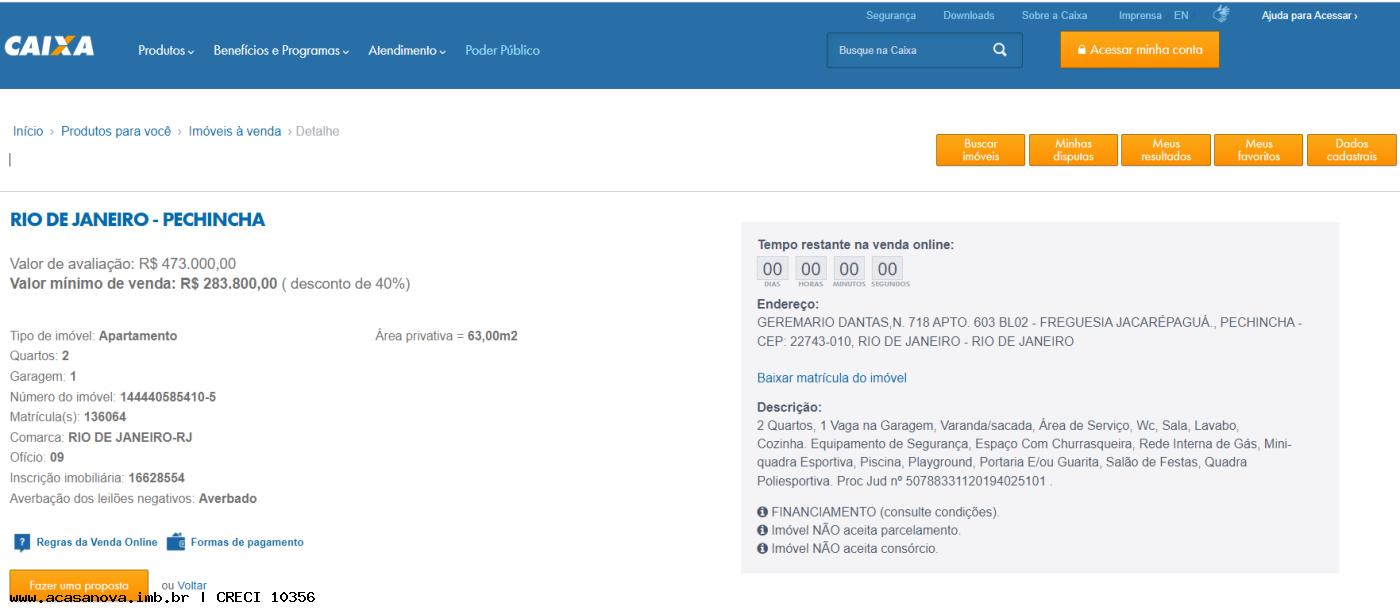Go to Início breadcrumb
The image size is (1400, 614).
tap(28, 131)
